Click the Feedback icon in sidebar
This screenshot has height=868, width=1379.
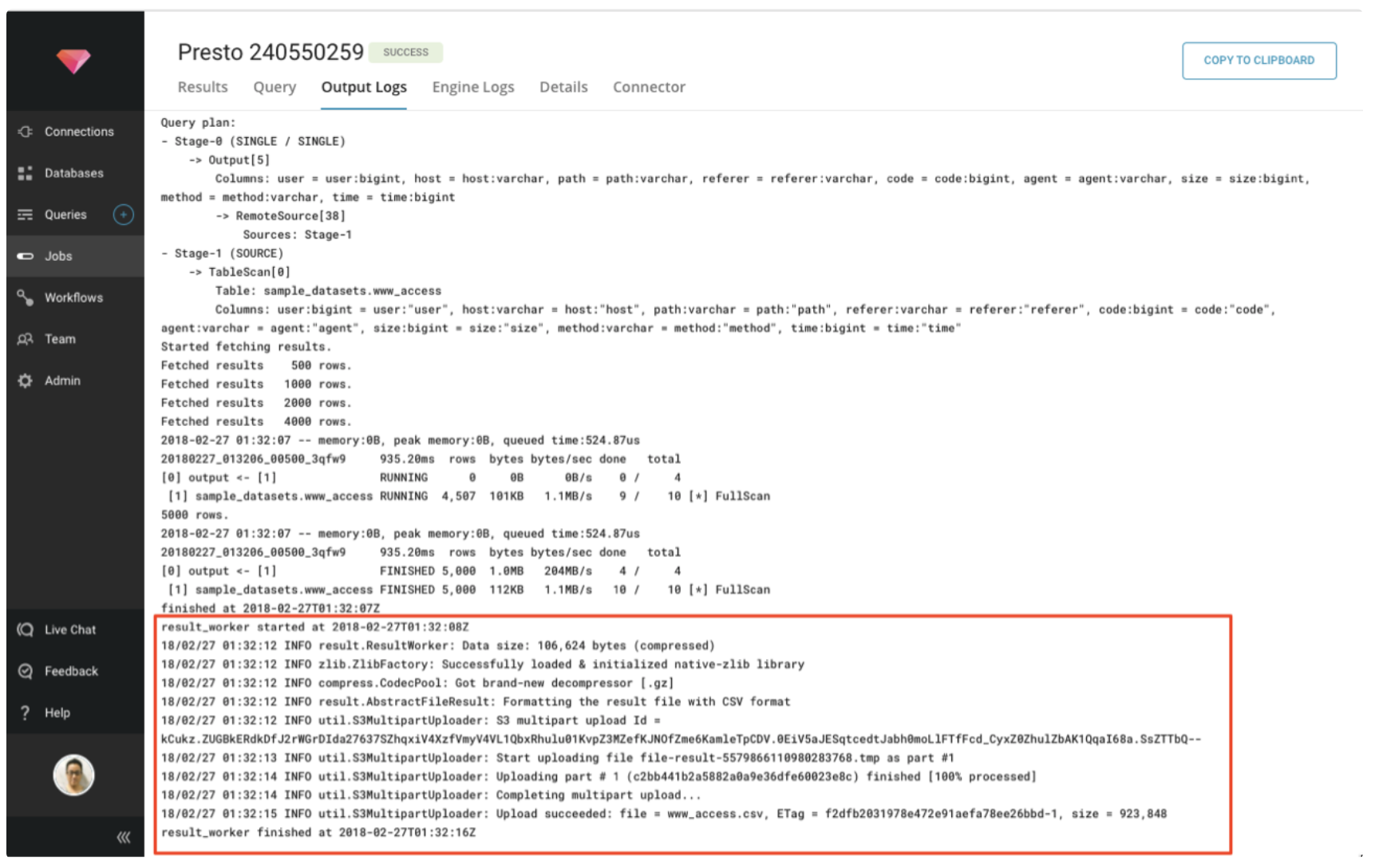[26, 671]
